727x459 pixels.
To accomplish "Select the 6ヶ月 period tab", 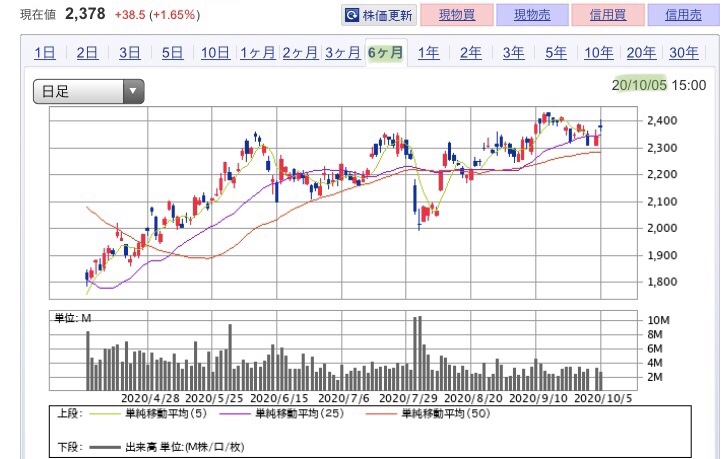I will 386,53.
